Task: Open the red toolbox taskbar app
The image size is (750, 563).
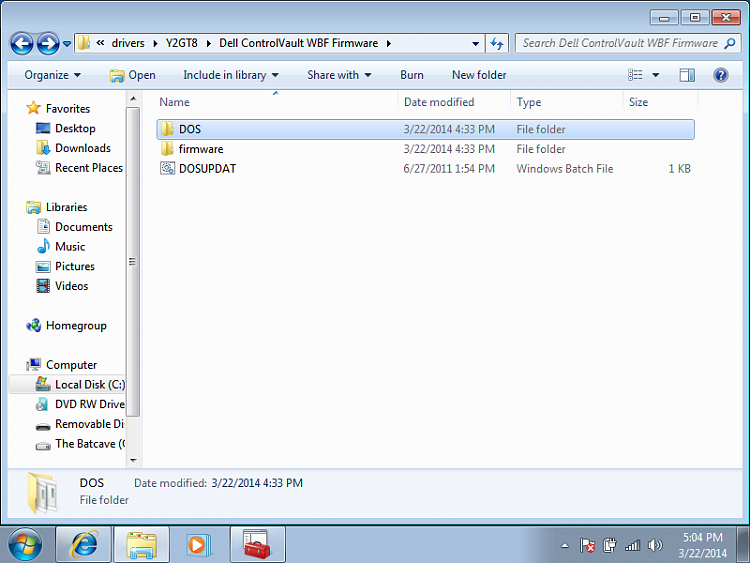Action: click(x=257, y=545)
